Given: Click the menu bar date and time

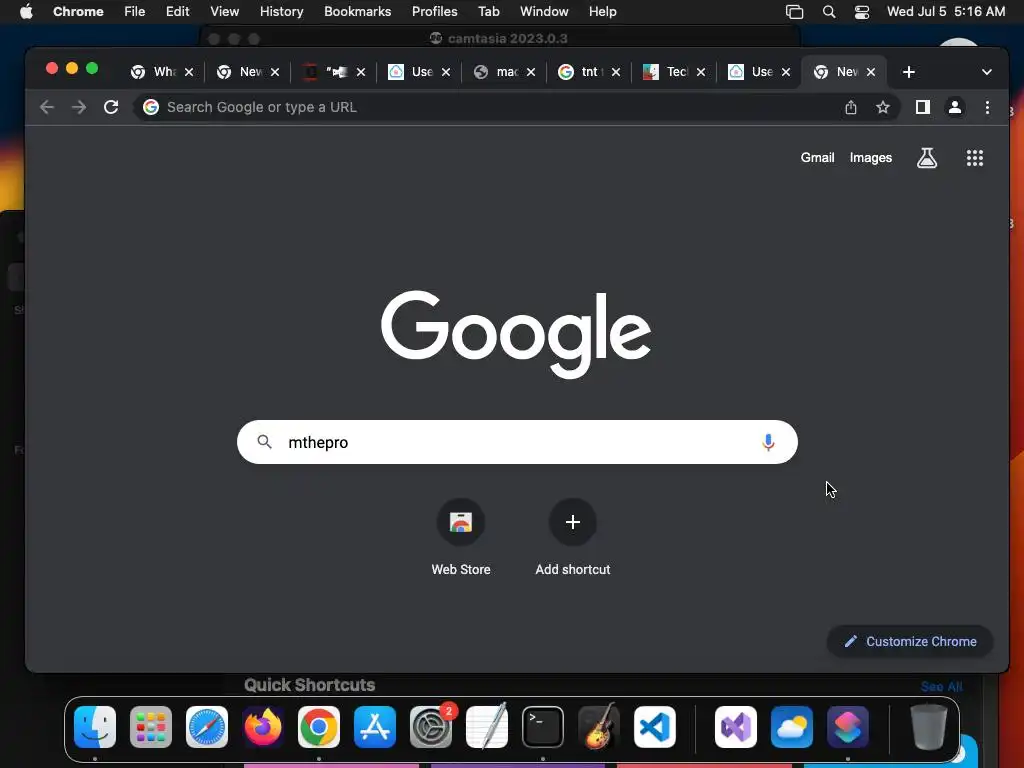Looking at the screenshot, I should pos(946,12).
